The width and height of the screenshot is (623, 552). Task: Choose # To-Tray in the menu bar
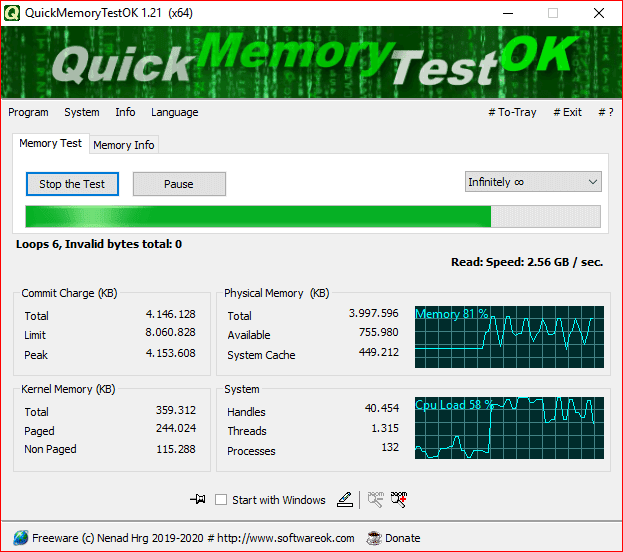click(x=512, y=112)
